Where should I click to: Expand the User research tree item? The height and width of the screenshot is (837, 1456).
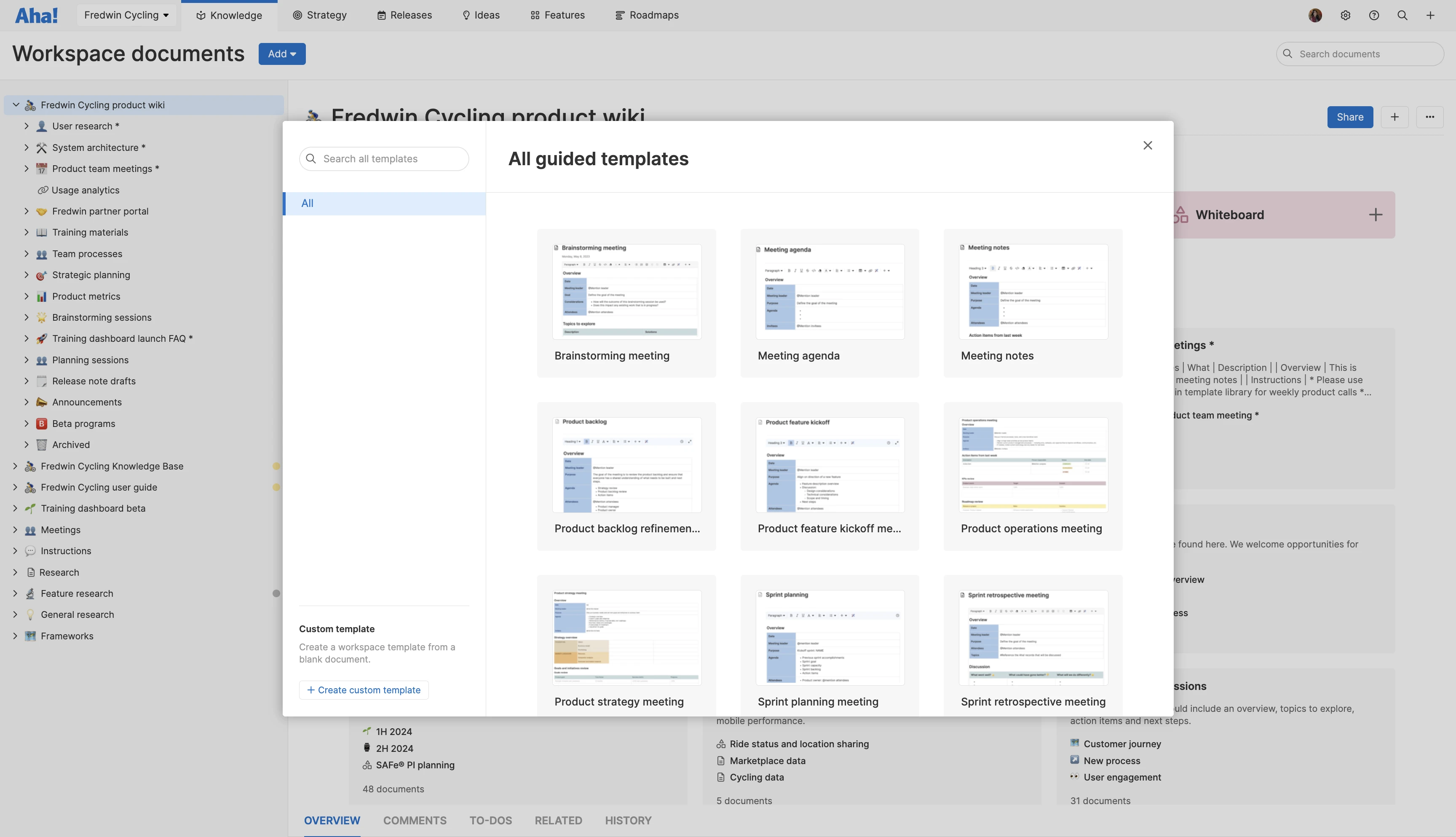click(27, 126)
